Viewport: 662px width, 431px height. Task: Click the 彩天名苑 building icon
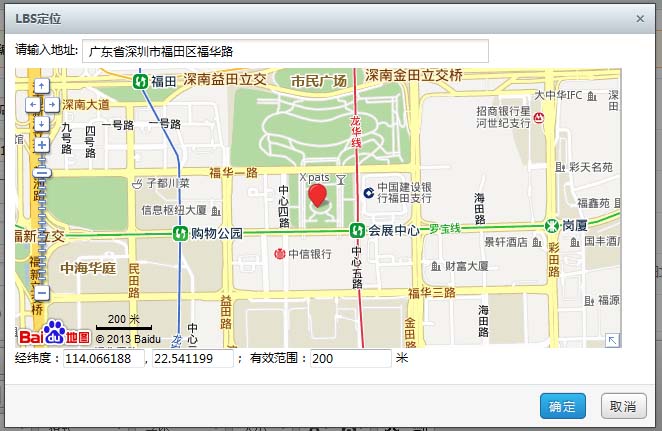pyautogui.click(x=560, y=167)
